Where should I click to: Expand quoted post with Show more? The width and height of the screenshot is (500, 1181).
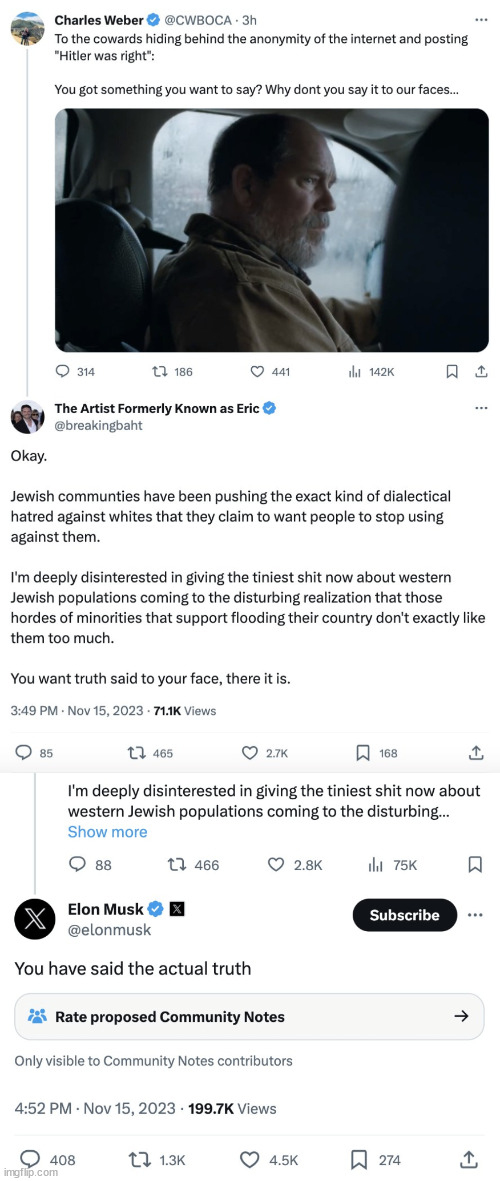107,832
